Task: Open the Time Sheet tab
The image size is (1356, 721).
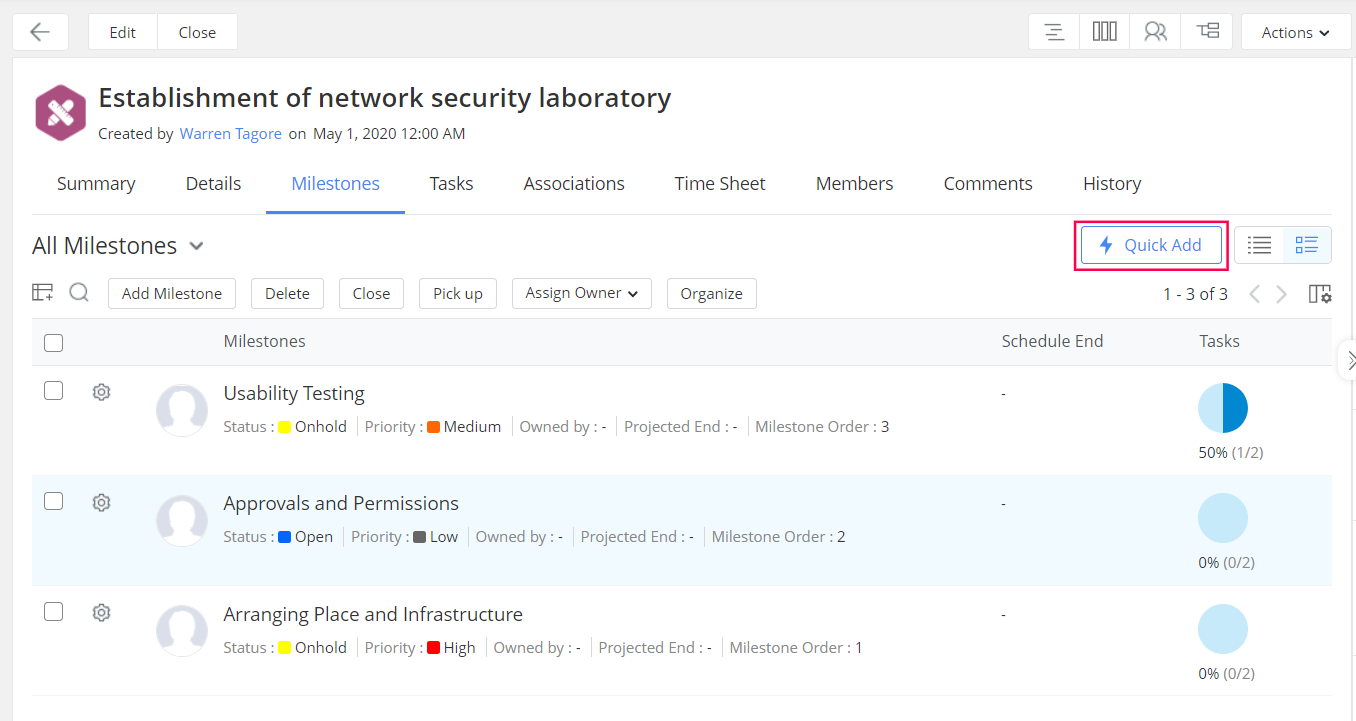Action: tap(719, 184)
